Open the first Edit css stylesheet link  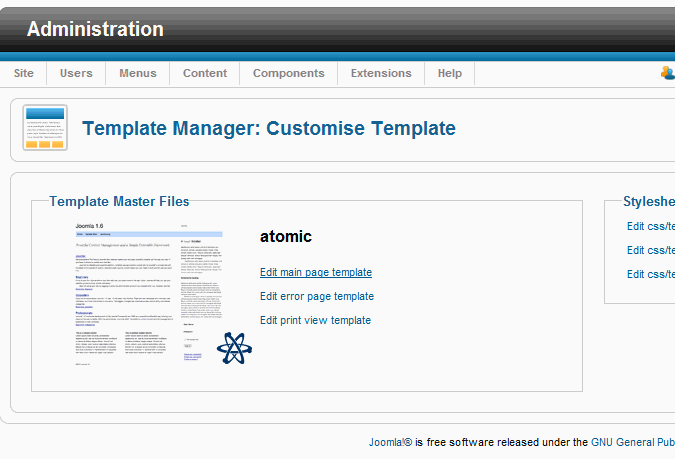pyautogui.click(x=650, y=226)
